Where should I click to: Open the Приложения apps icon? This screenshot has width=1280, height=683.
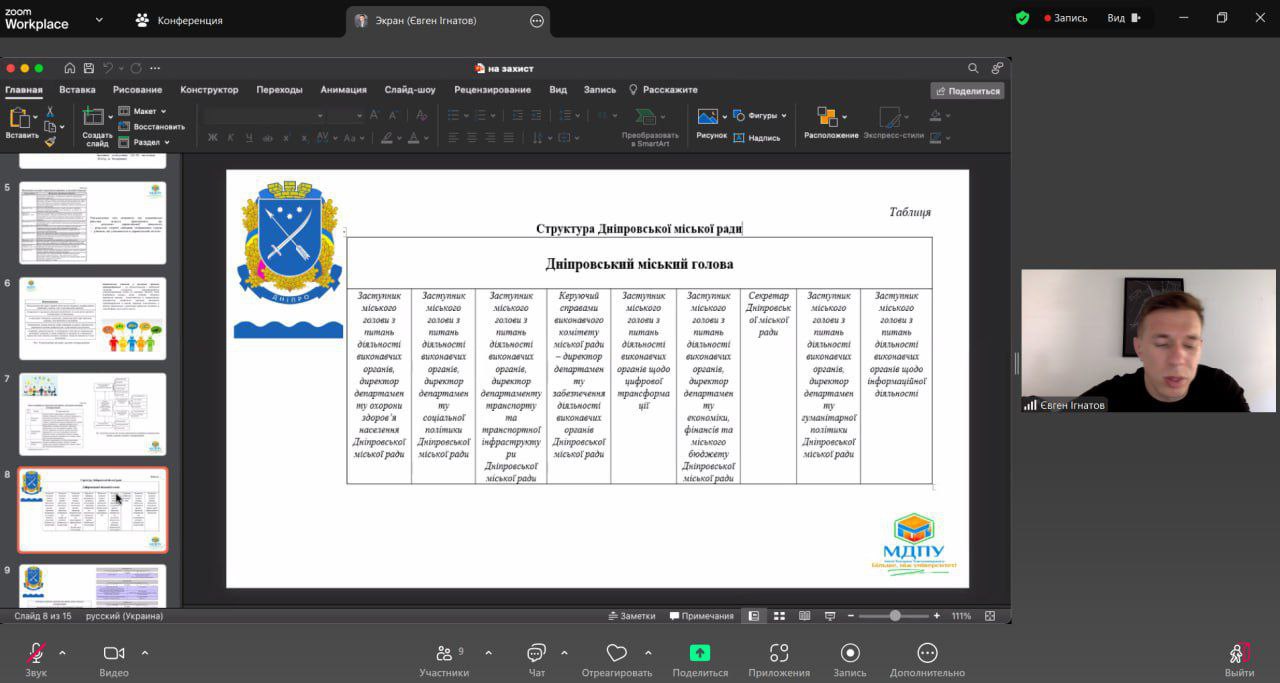coord(779,654)
